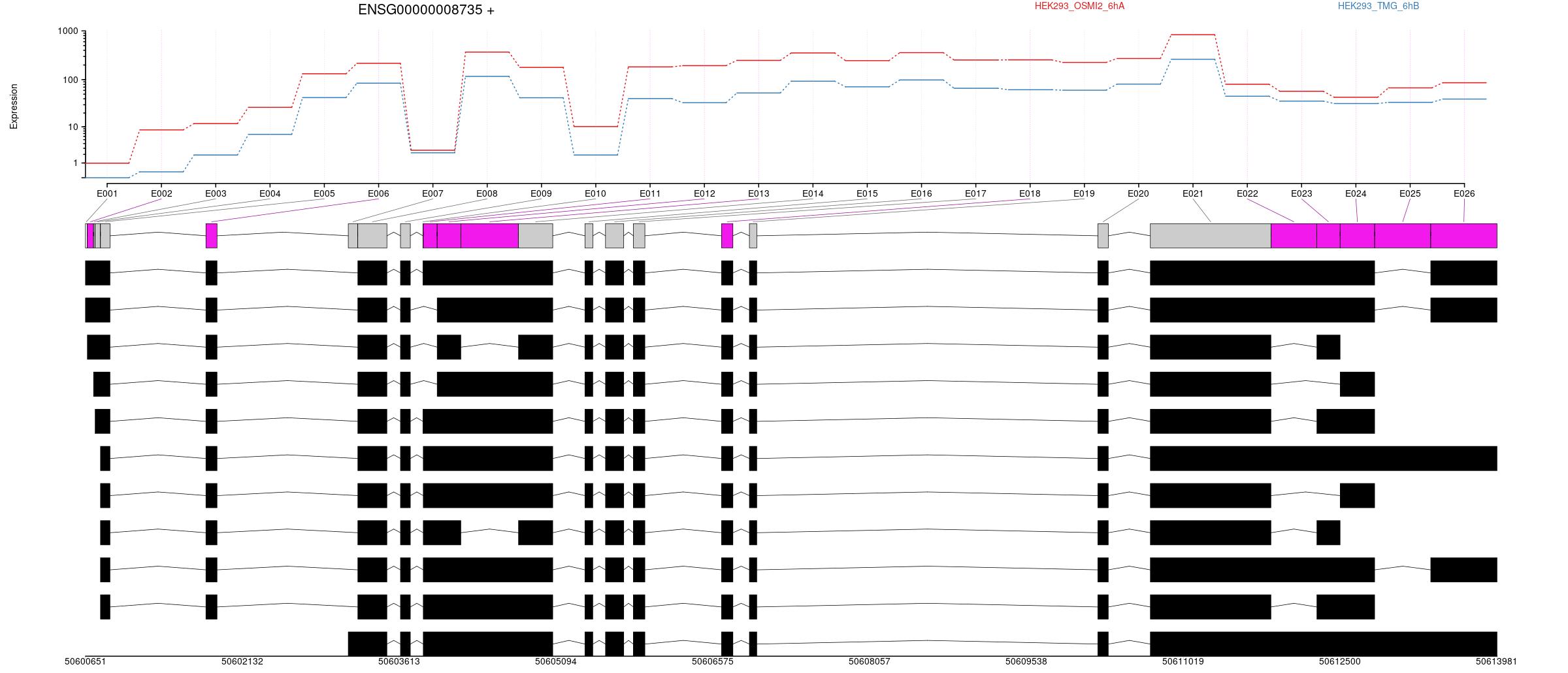The width and height of the screenshot is (1568, 673).
Task: Click the blue line dip above E010
Action: coord(595,155)
